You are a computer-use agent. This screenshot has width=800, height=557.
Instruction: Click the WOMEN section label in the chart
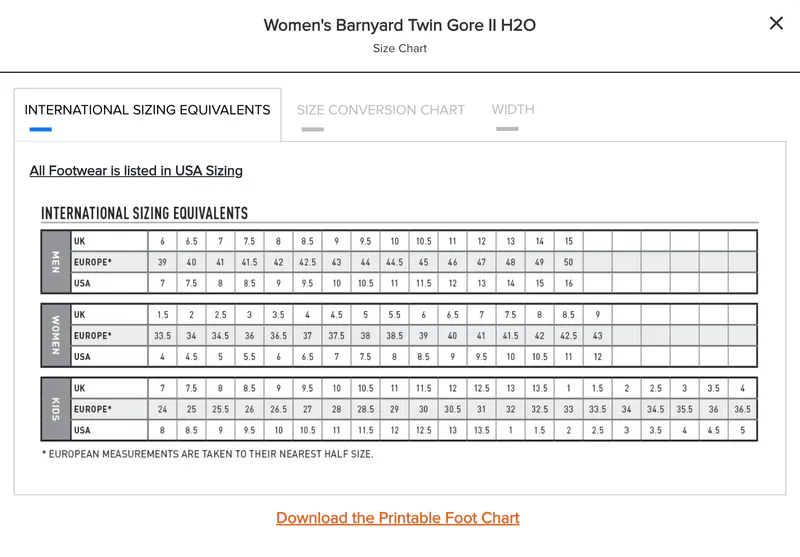pos(55,336)
